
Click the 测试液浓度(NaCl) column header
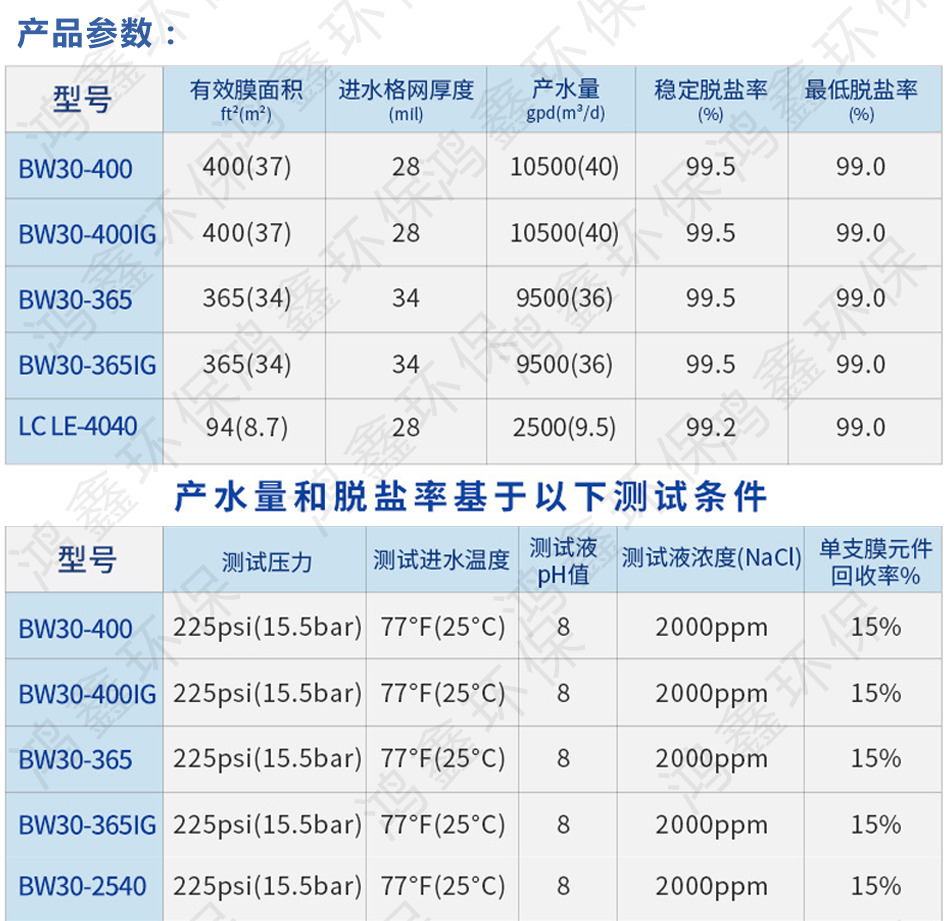(711, 558)
